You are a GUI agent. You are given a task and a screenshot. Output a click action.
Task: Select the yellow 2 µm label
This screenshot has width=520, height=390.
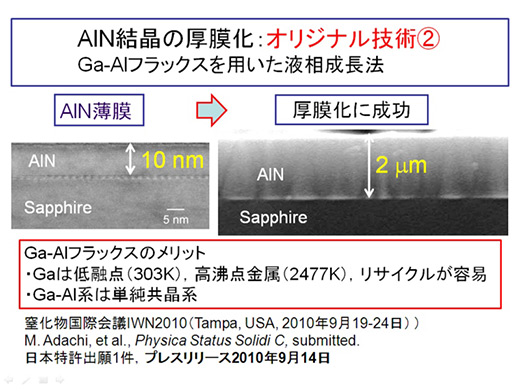coord(401,165)
